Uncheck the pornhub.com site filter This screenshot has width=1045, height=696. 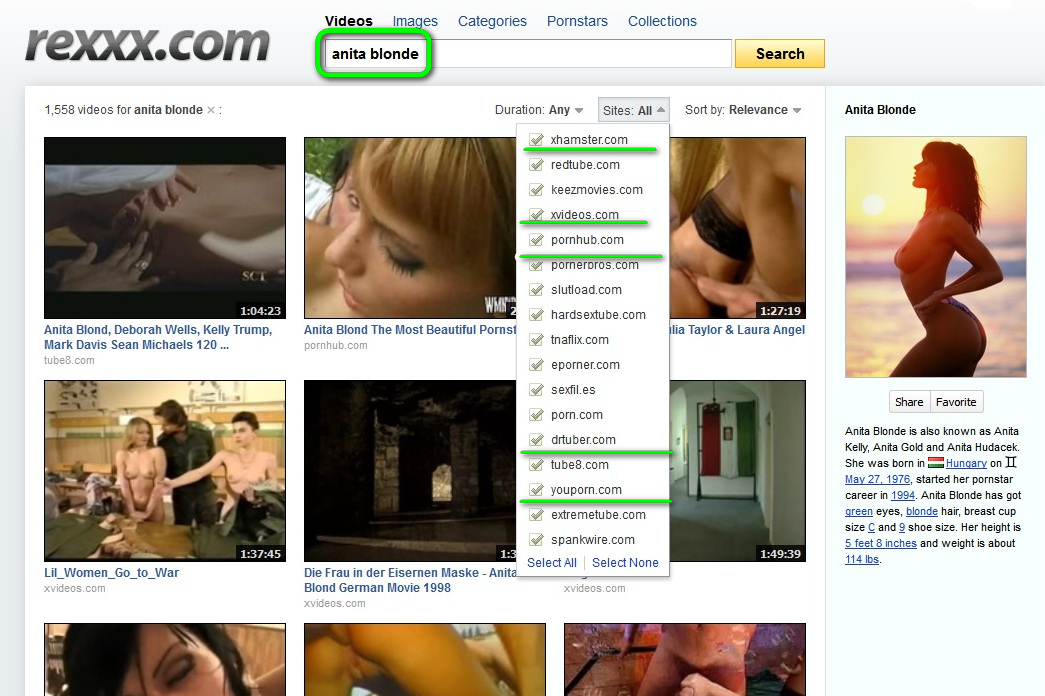tap(536, 239)
